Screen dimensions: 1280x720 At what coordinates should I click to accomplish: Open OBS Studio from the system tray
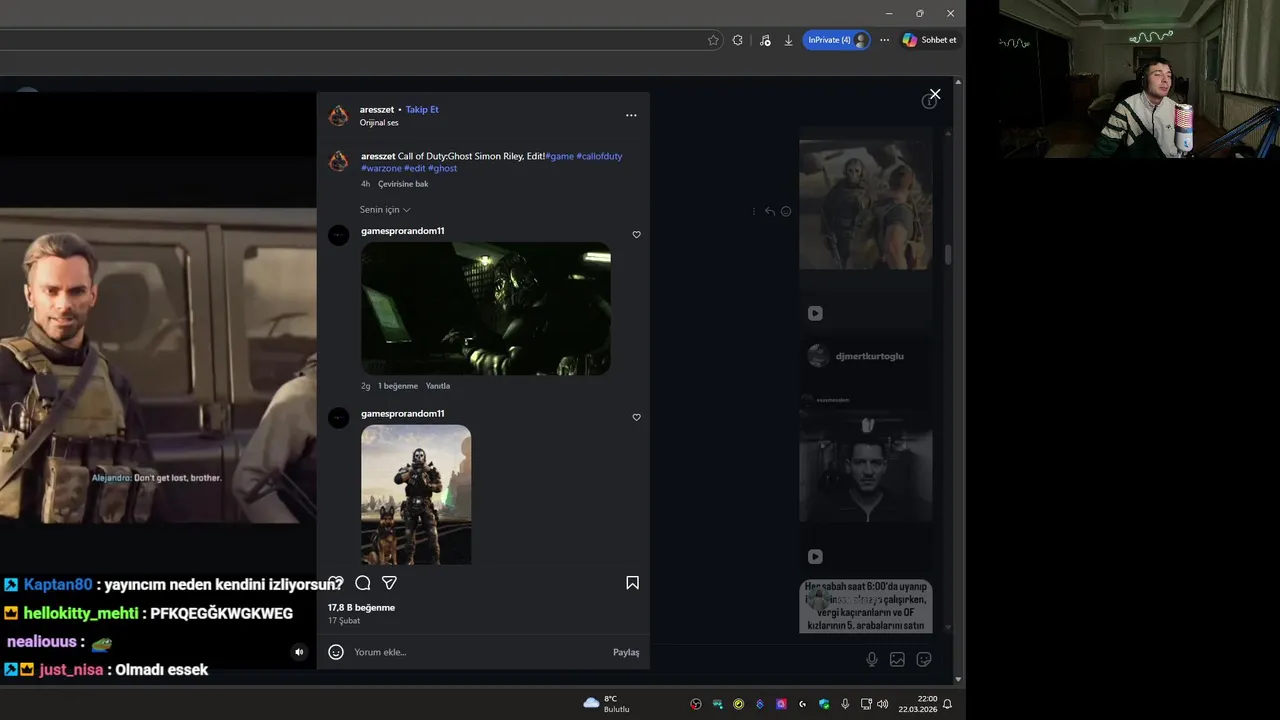click(696, 704)
